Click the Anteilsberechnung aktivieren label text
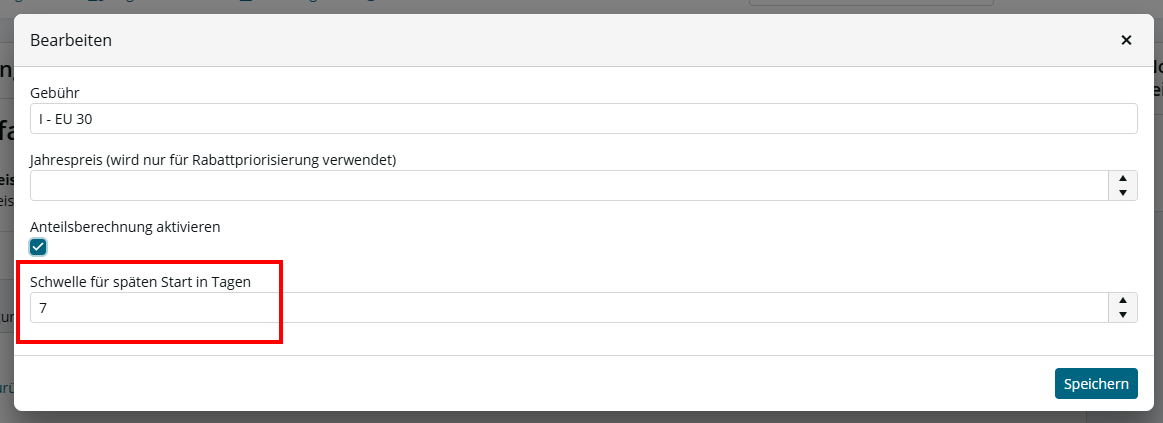The width and height of the screenshot is (1163, 423). pyautogui.click(x=125, y=227)
